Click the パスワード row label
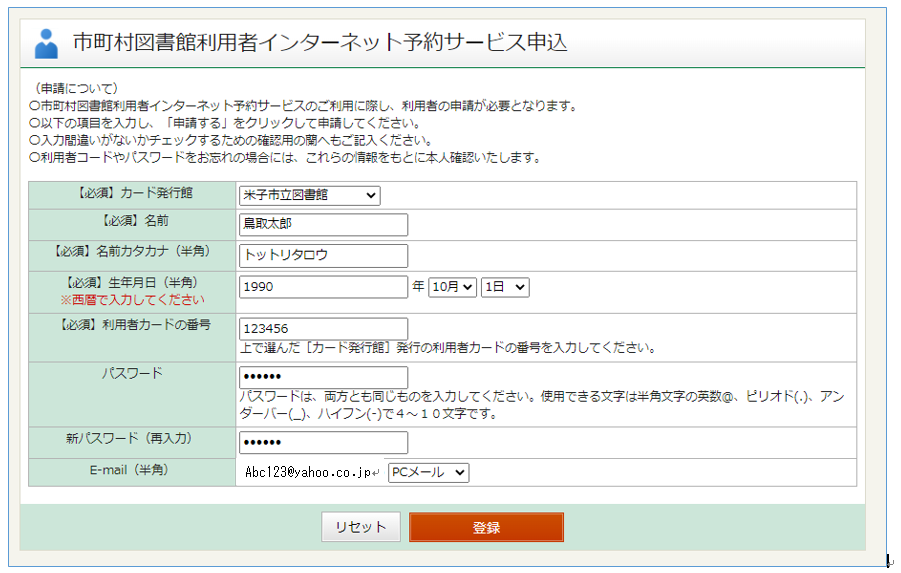The image size is (901, 573). pos(132,374)
